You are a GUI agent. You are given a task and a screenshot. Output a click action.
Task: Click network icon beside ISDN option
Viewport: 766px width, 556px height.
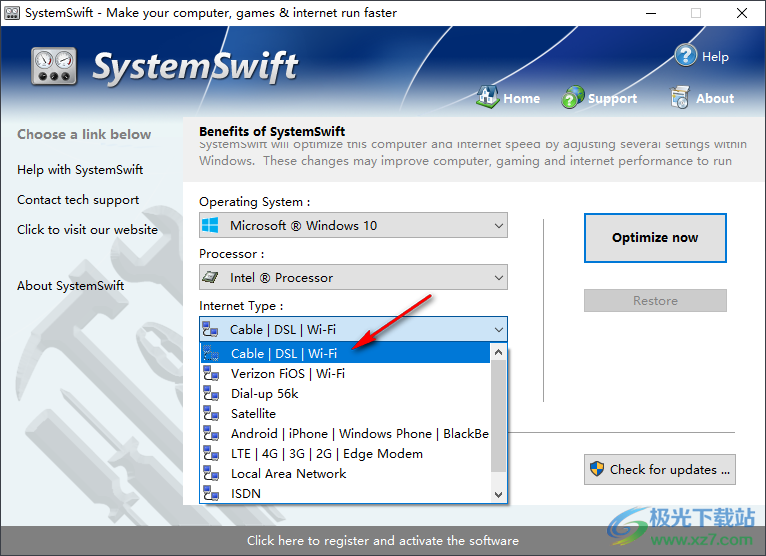pyautogui.click(x=211, y=493)
